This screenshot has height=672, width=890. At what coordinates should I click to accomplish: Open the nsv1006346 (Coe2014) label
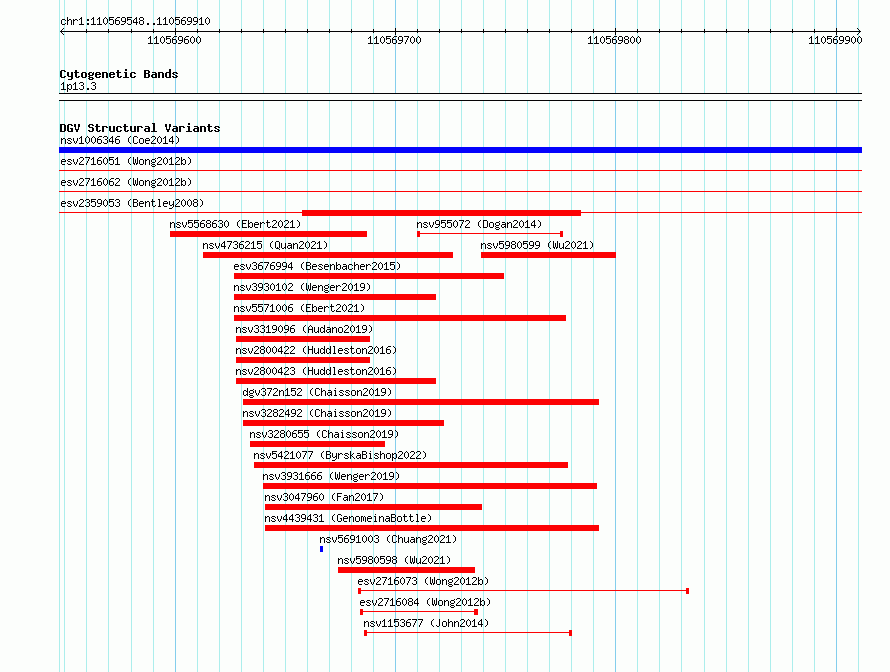[x=120, y=140]
